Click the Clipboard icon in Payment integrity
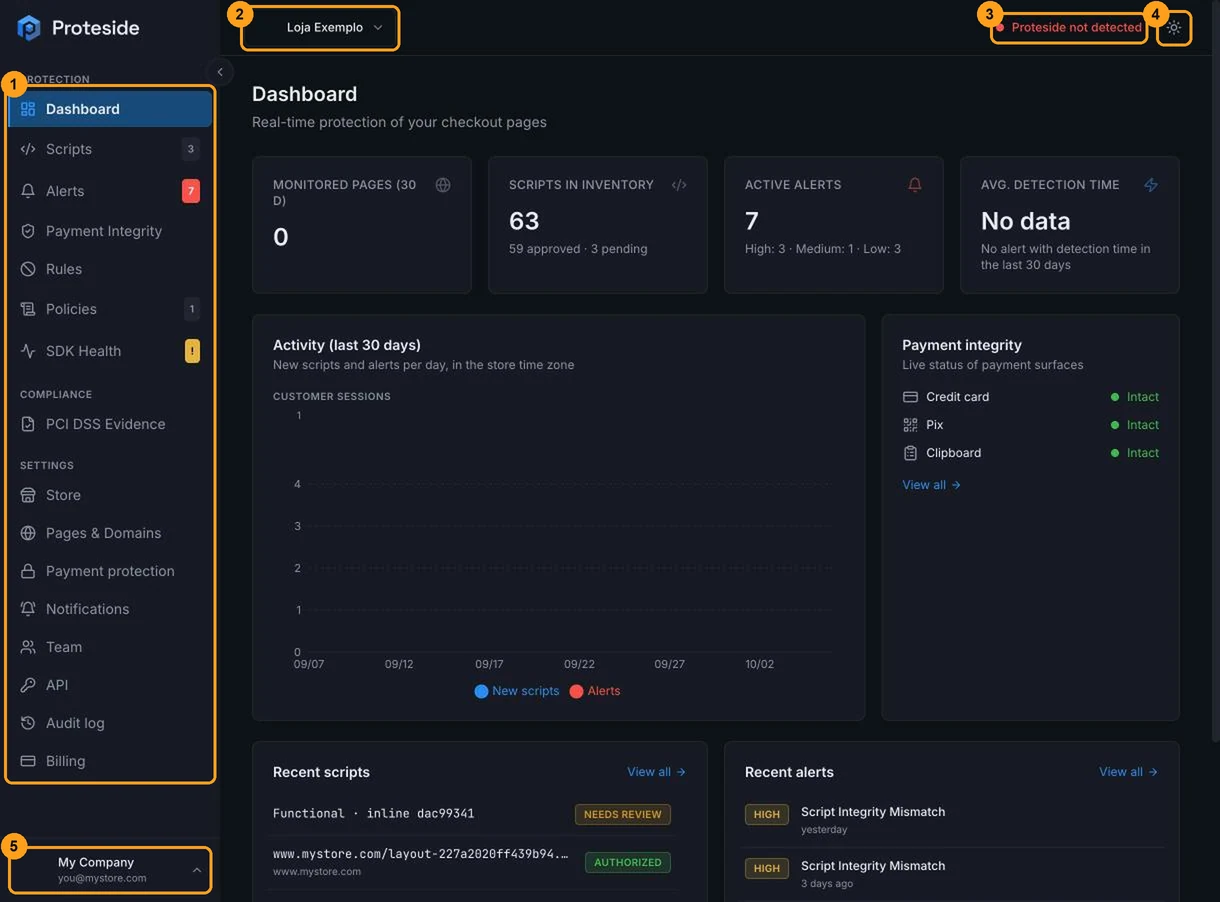Image resolution: width=1220 pixels, height=902 pixels. [910, 453]
